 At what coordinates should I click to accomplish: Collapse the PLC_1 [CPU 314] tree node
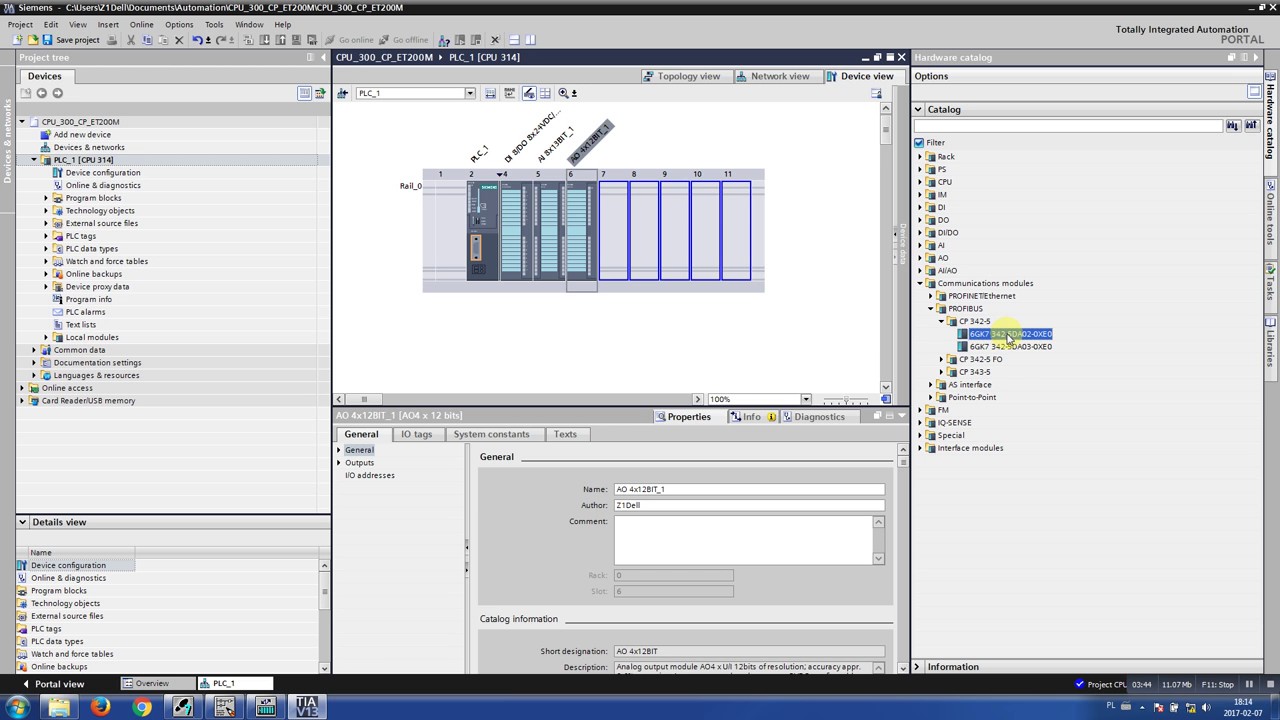[33, 160]
